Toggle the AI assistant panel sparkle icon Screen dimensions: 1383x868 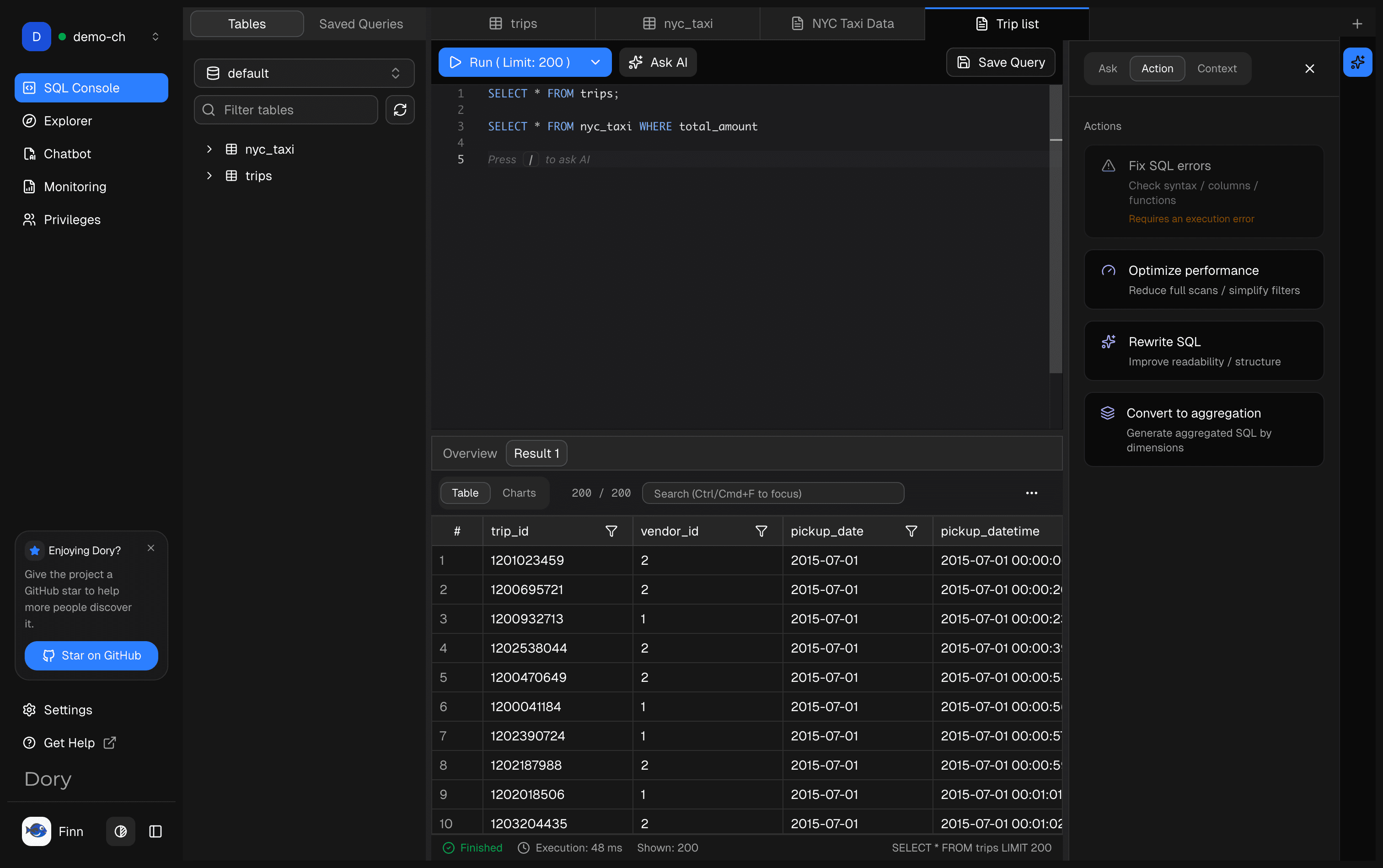pyautogui.click(x=1357, y=62)
